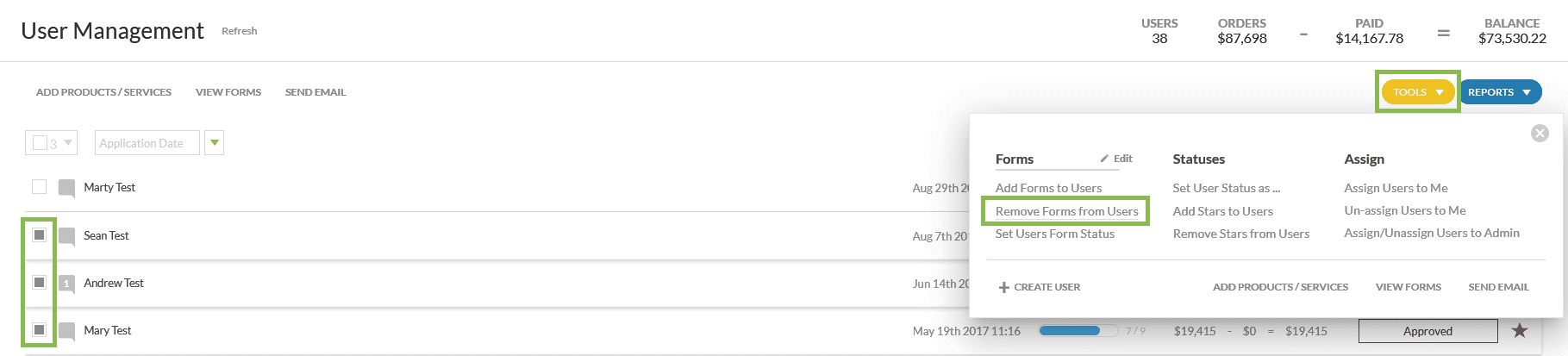Viewport: 1568px width, 356px height.
Task: Click the star icon on Mary Test's row
Action: pyautogui.click(x=1520, y=331)
